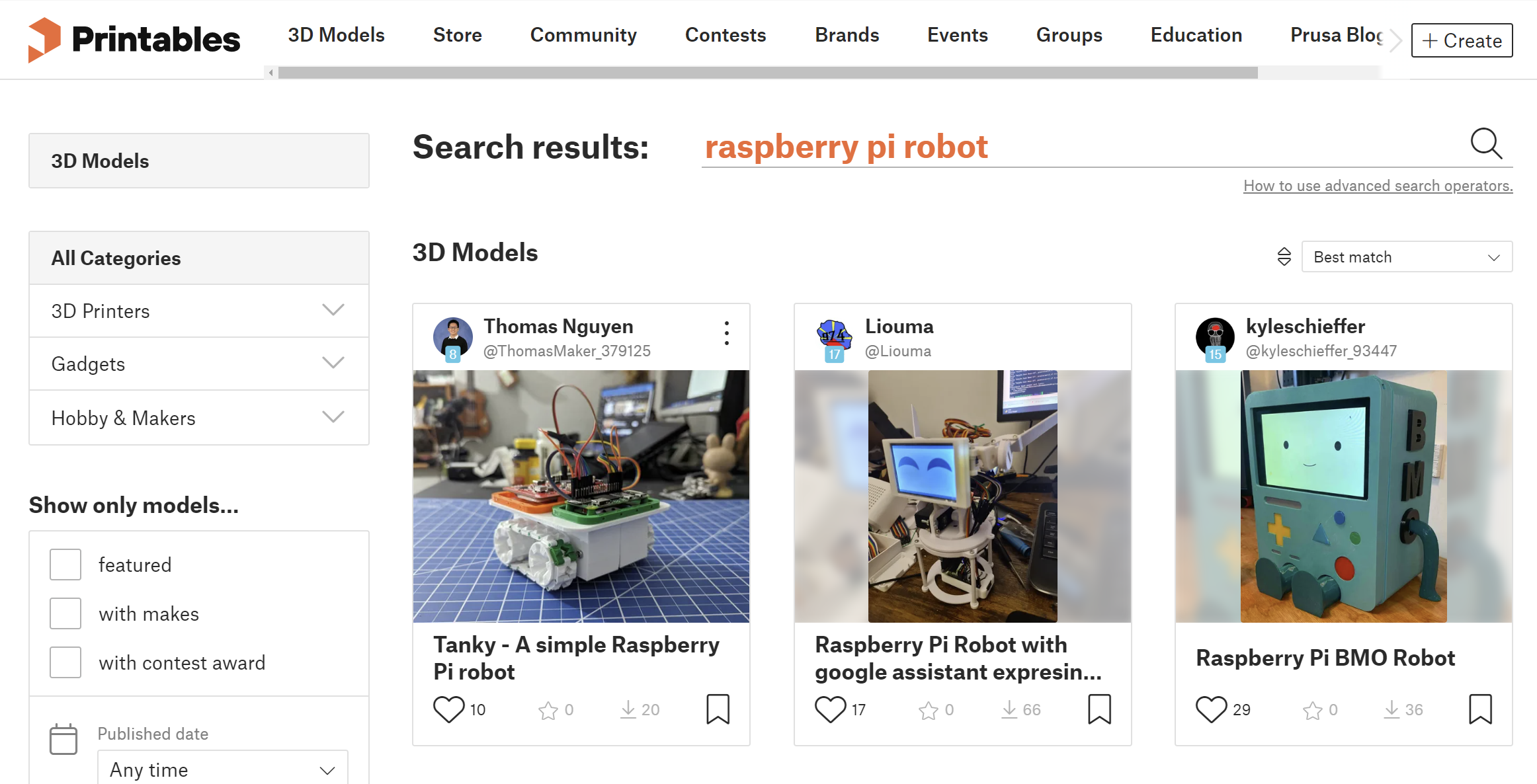Go to the Community nav item

583,35
